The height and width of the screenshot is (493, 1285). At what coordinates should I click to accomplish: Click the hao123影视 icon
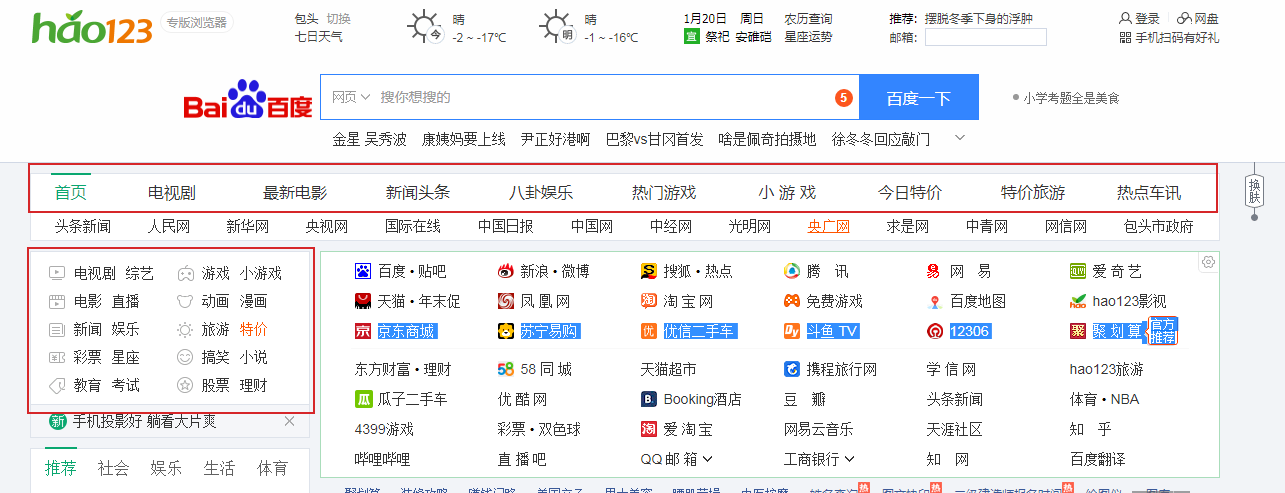pyautogui.click(x=1078, y=301)
